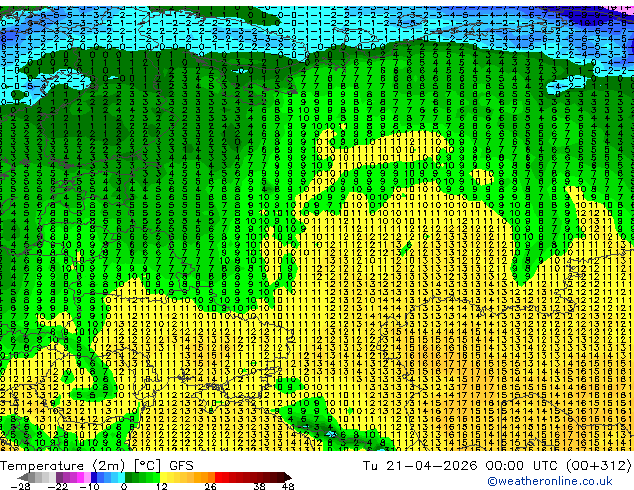Click the '-28' legend label
Viewport: 634px width, 490px height.
pyautogui.click(x=20, y=486)
